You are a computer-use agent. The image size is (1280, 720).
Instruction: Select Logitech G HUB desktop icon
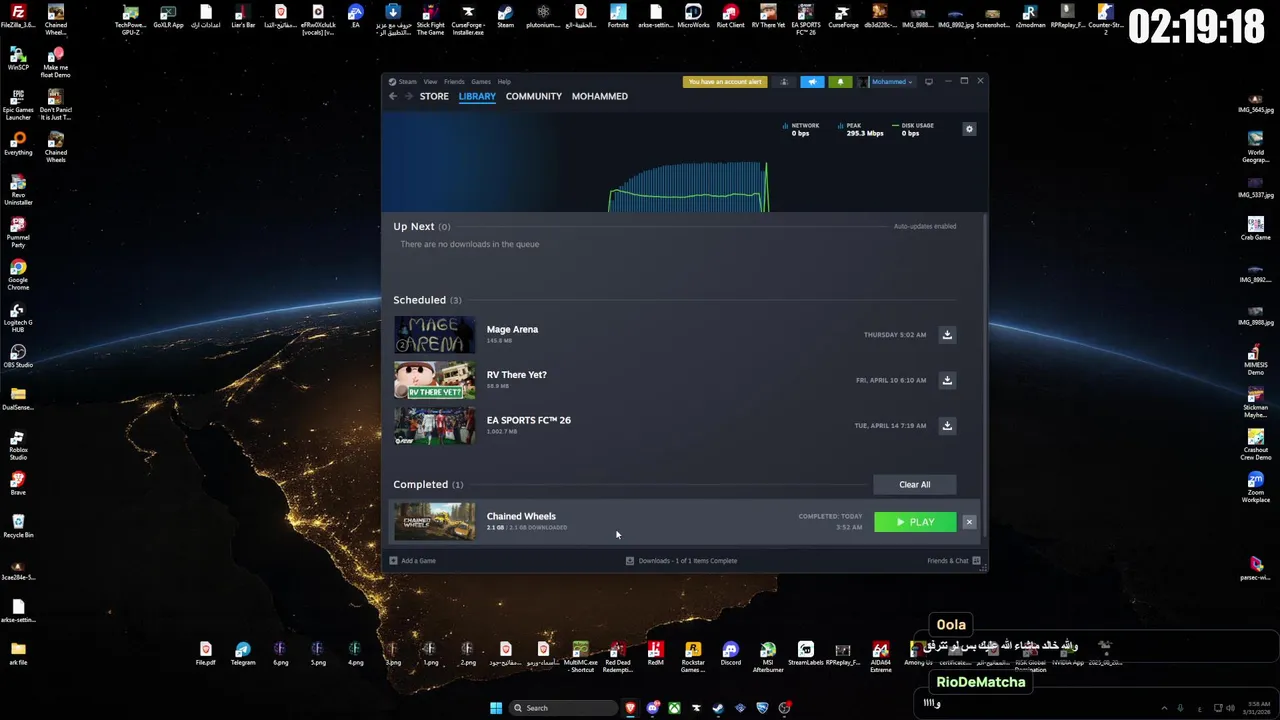(x=18, y=318)
